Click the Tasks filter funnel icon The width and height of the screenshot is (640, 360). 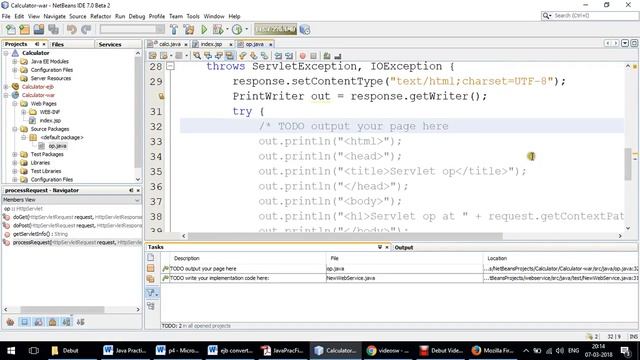coord(151,292)
